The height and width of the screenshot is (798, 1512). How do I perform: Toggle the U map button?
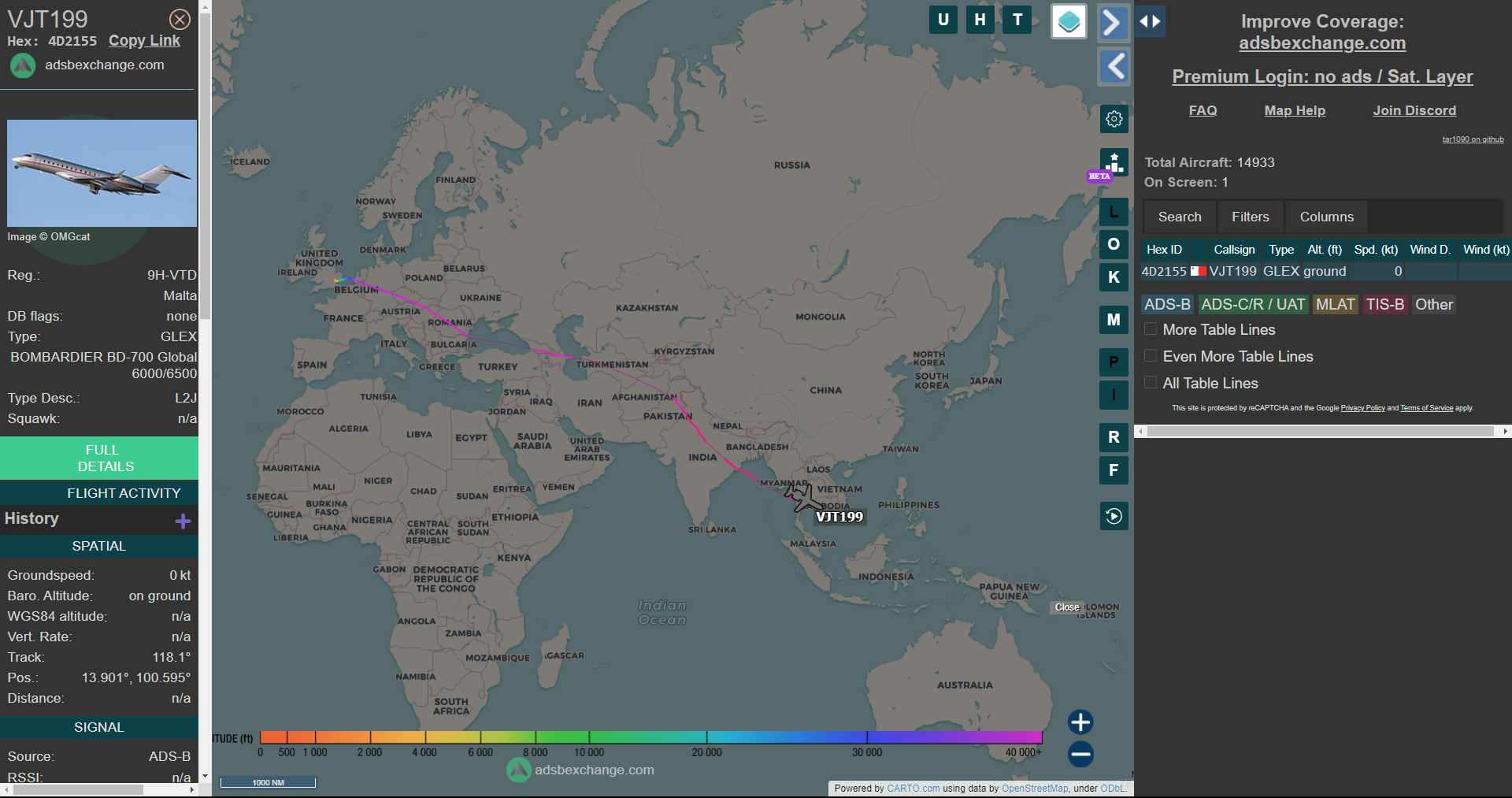pyautogui.click(x=943, y=20)
